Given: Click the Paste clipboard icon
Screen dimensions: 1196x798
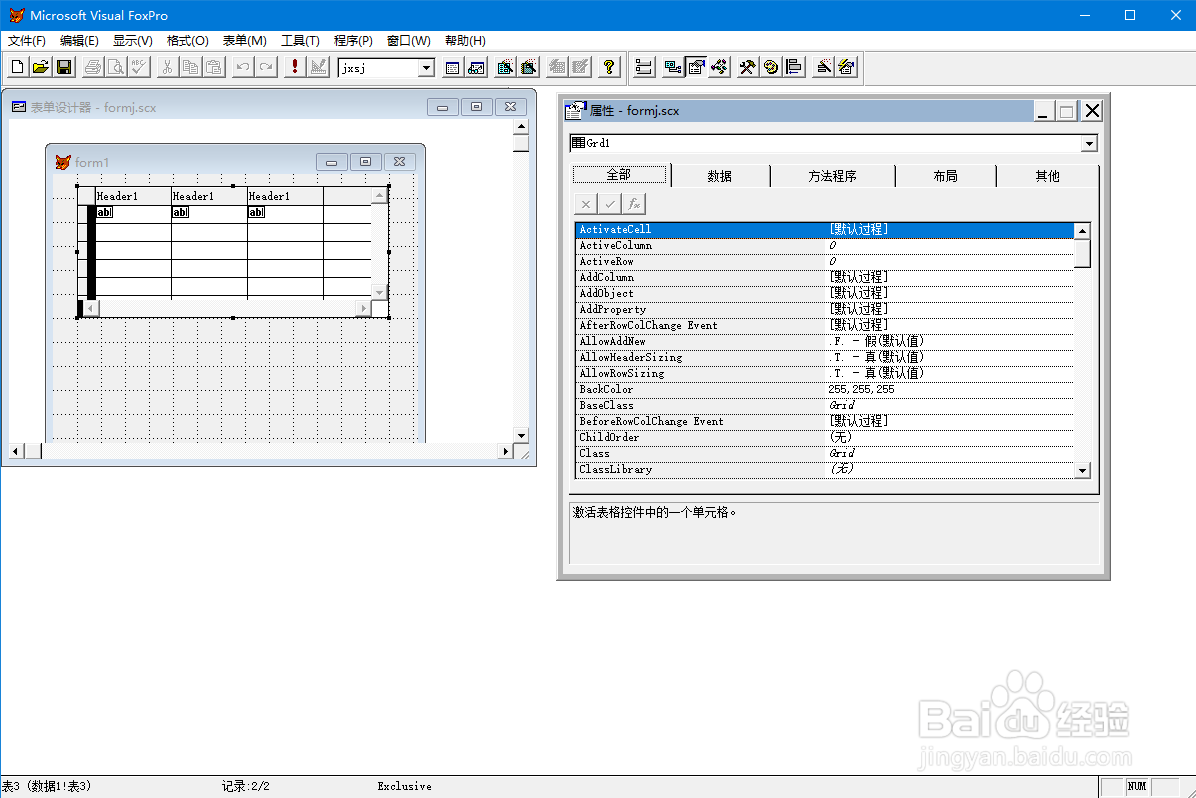Looking at the screenshot, I should (214, 67).
